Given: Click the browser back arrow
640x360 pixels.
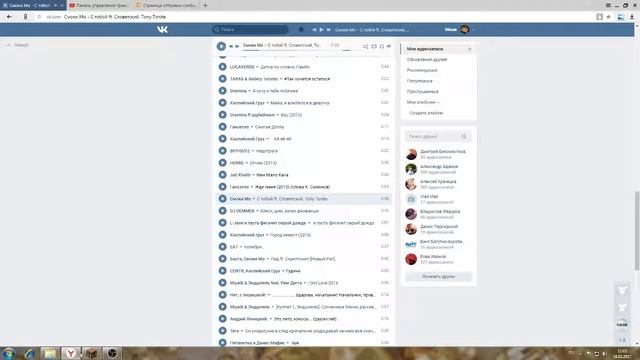Looking at the screenshot, I should (9, 17).
